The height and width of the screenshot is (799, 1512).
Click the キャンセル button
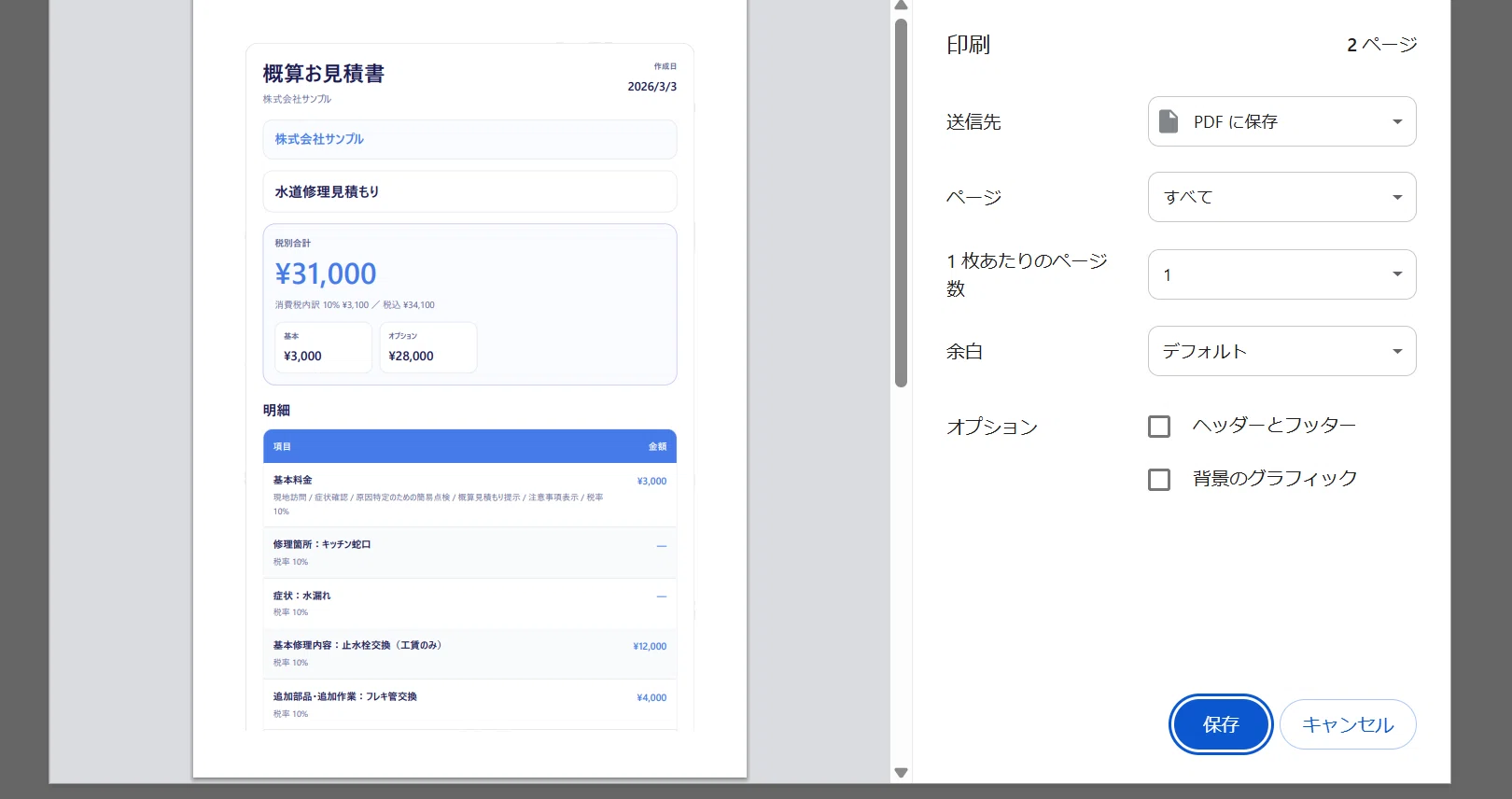(1348, 724)
